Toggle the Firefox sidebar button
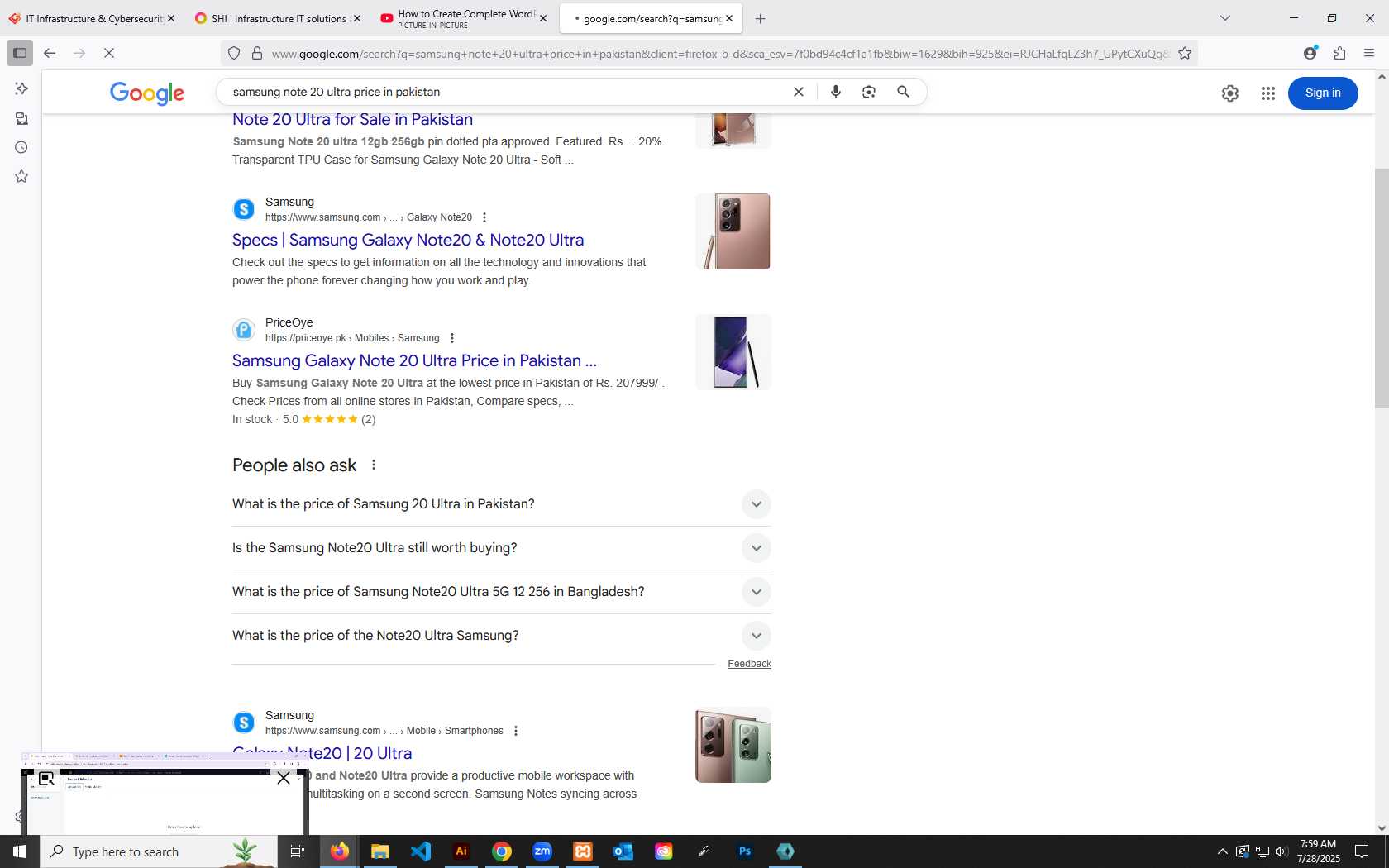This screenshot has height=868, width=1389. coord(20,53)
